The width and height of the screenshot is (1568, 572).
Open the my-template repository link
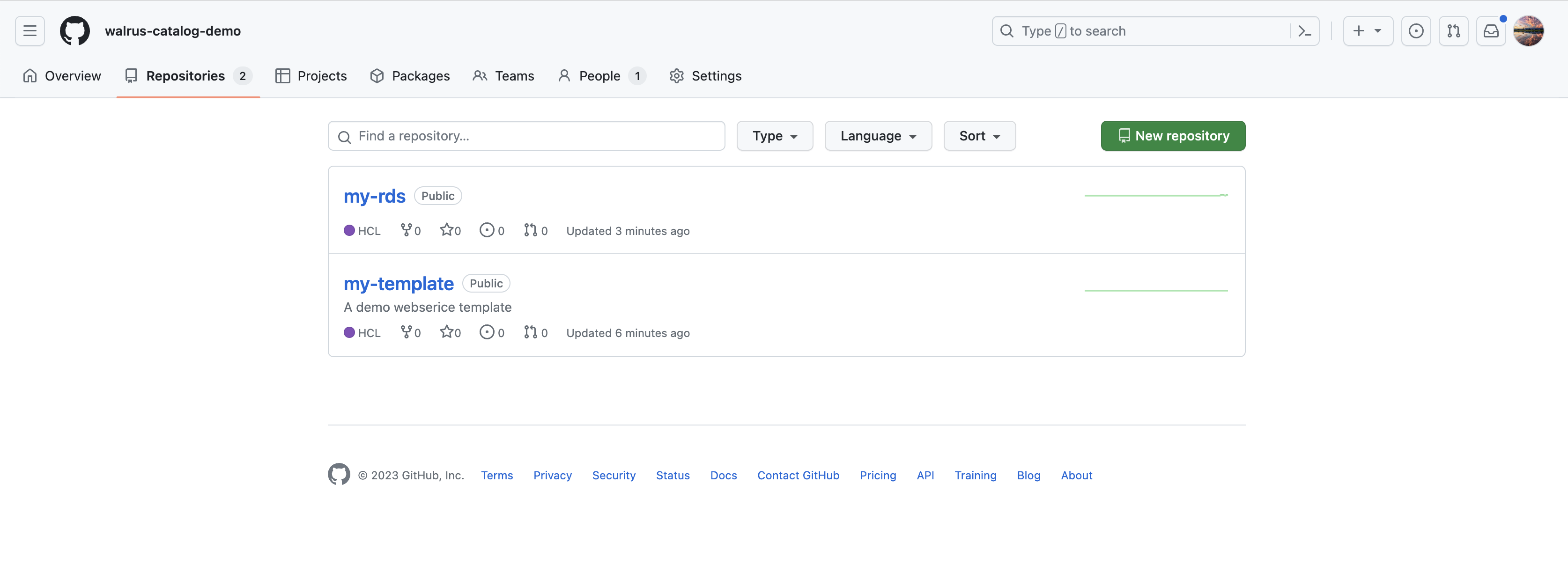pos(399,284)
